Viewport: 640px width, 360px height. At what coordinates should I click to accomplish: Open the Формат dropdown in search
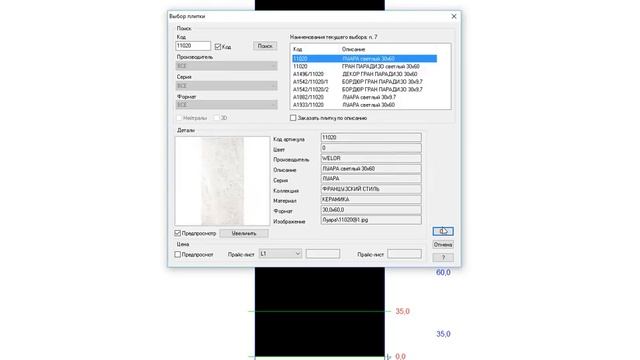(227, 105)
